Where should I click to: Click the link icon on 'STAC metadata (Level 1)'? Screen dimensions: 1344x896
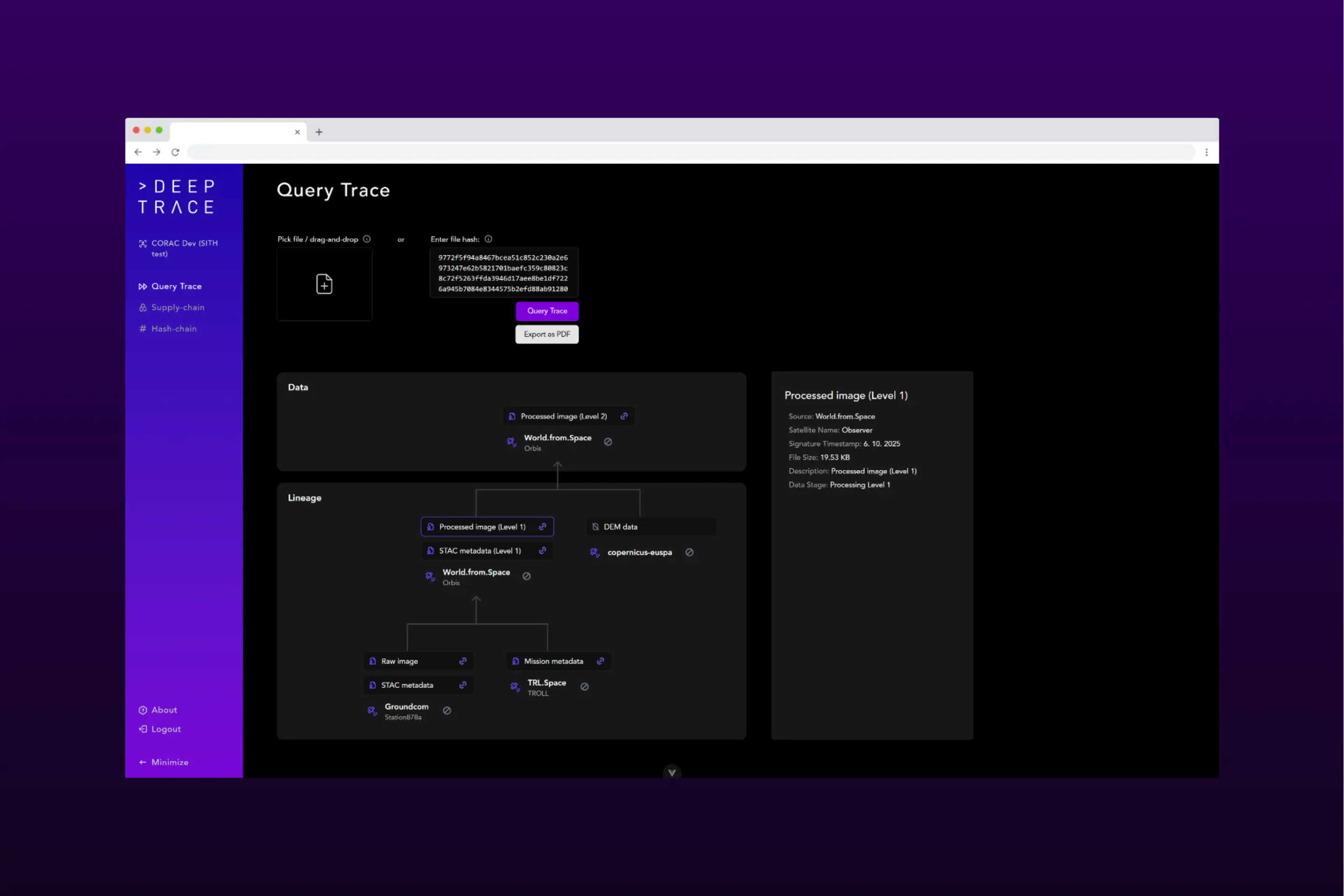[542, 550]
